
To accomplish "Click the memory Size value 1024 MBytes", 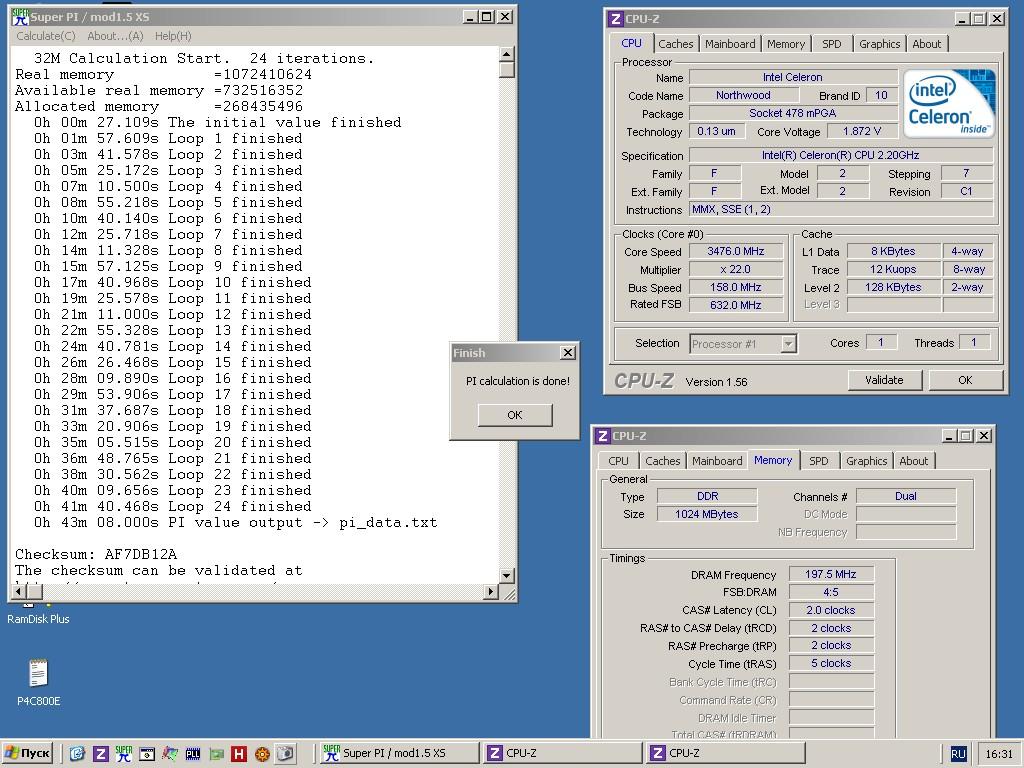I will 707,514.
